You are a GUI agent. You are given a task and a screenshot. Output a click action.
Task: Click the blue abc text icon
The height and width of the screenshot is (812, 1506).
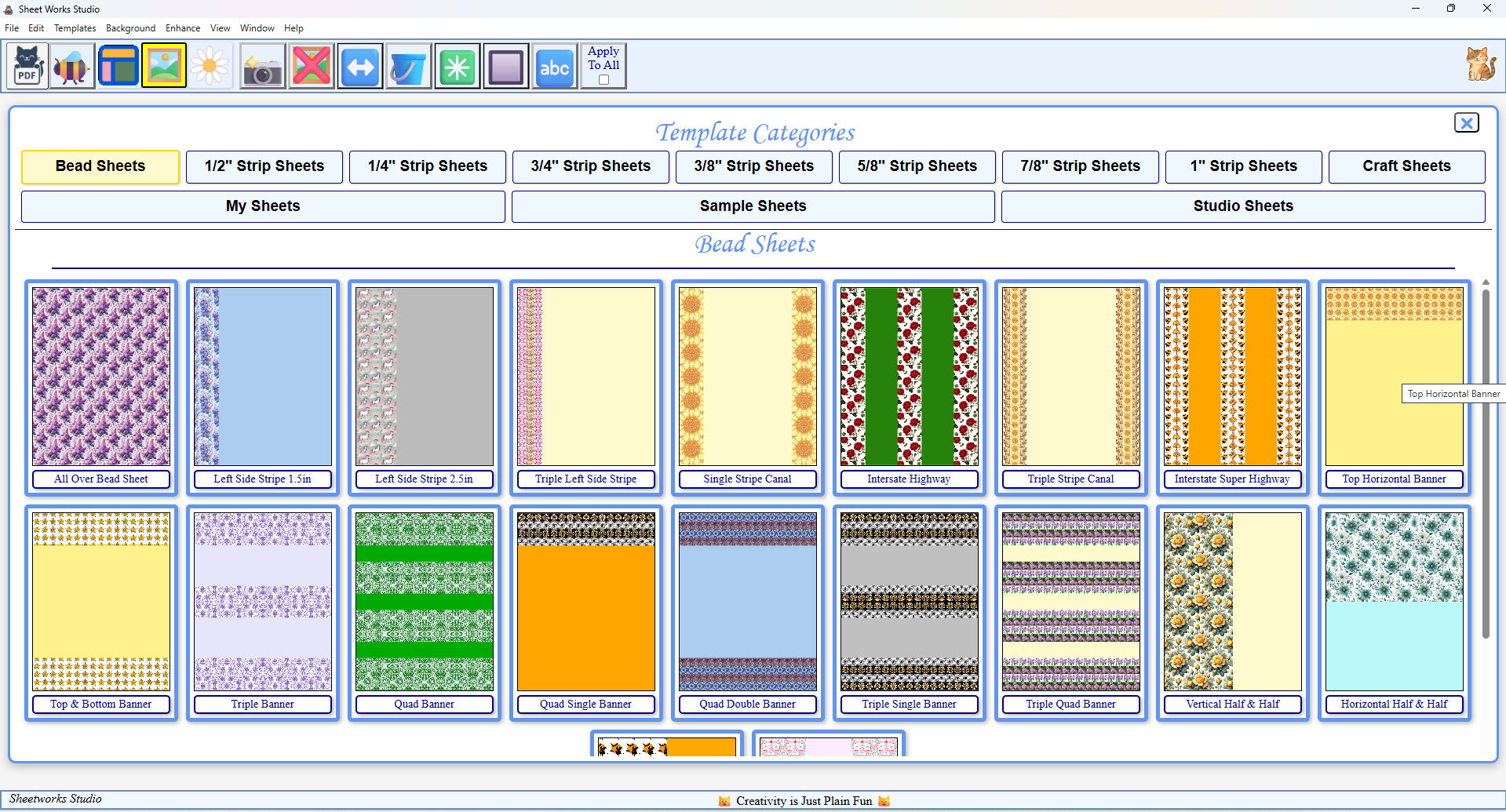coord(554,66)
